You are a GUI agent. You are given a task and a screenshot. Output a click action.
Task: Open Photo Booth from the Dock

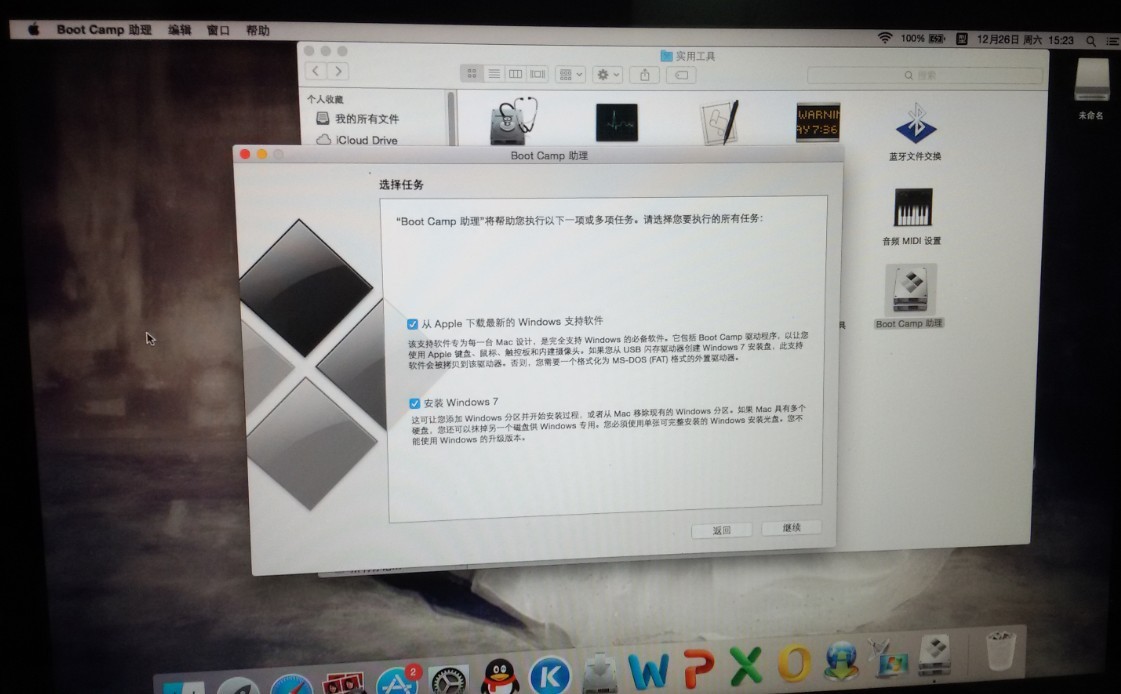tap(345, 683)
